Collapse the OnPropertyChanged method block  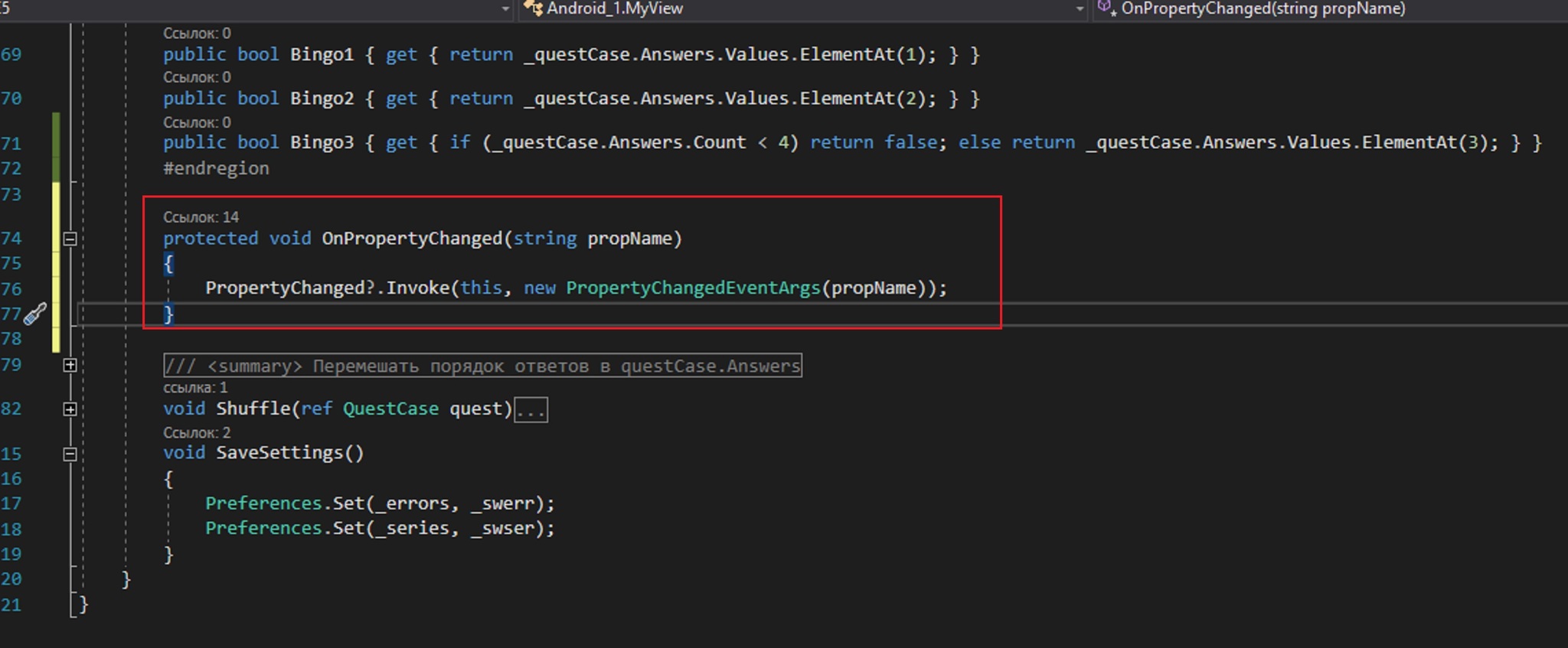click(70, 239)
